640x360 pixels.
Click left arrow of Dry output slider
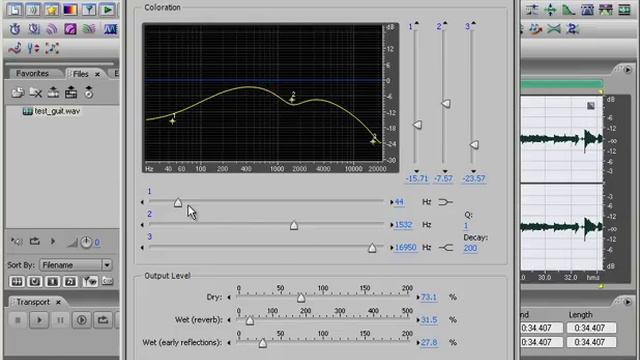[x=229, y=297]
